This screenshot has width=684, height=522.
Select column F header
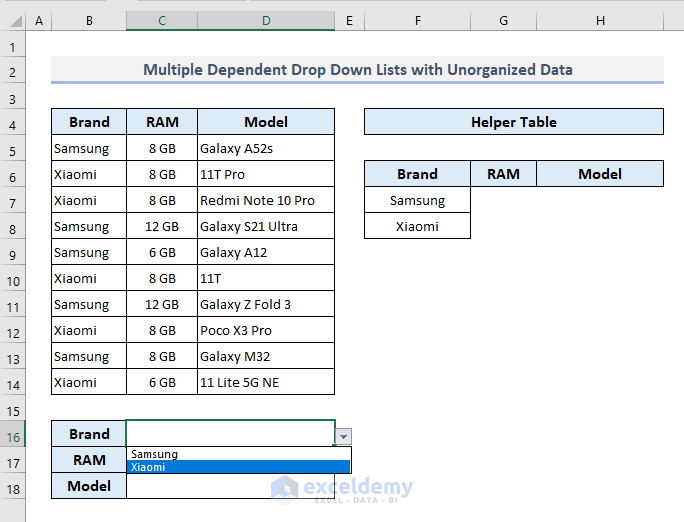click(x=417, y=20)
